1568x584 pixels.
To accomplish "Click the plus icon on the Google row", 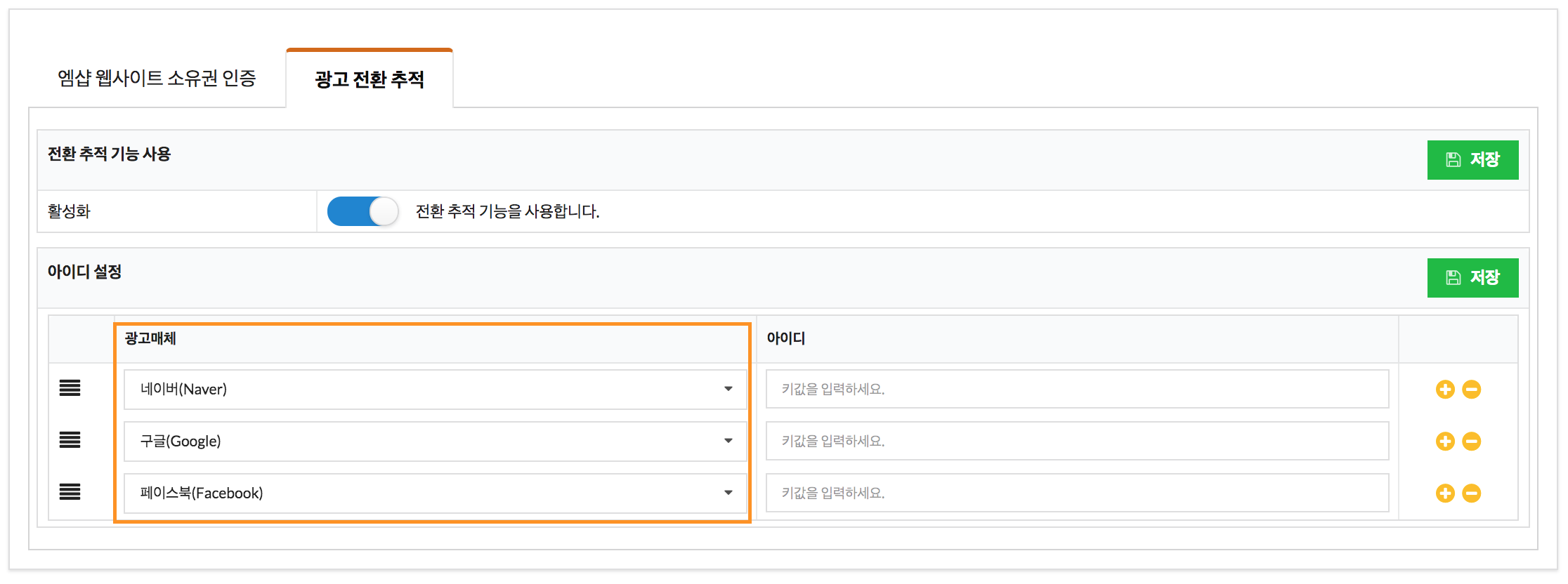I will click(1445, 441).
